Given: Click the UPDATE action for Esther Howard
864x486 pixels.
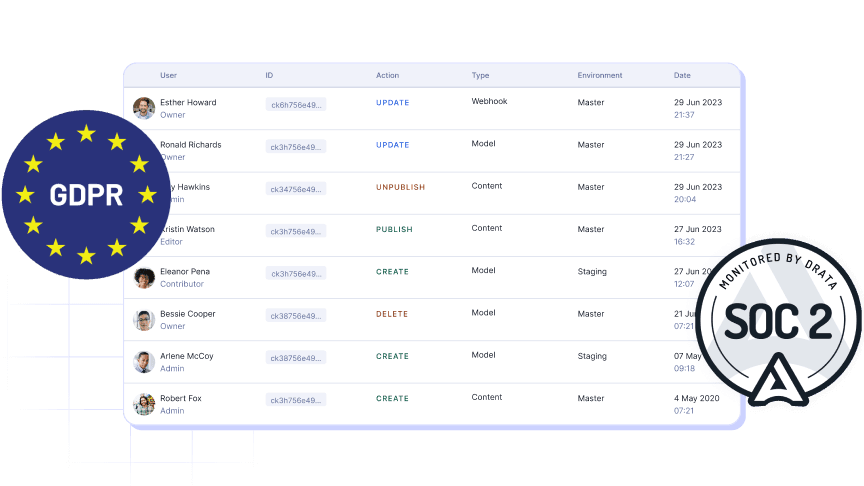Looking at the screenshot, I should (392, 103).
